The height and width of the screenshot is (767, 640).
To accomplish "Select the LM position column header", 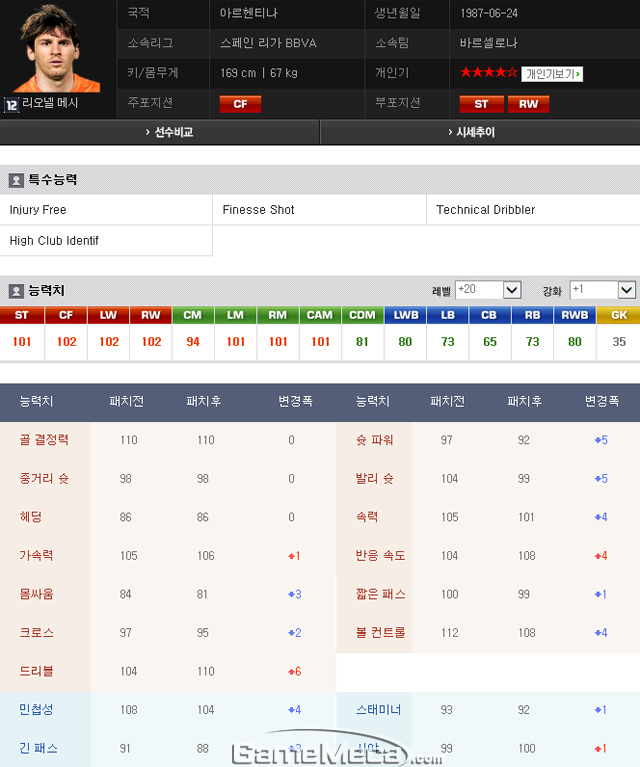I will point(235,315).
